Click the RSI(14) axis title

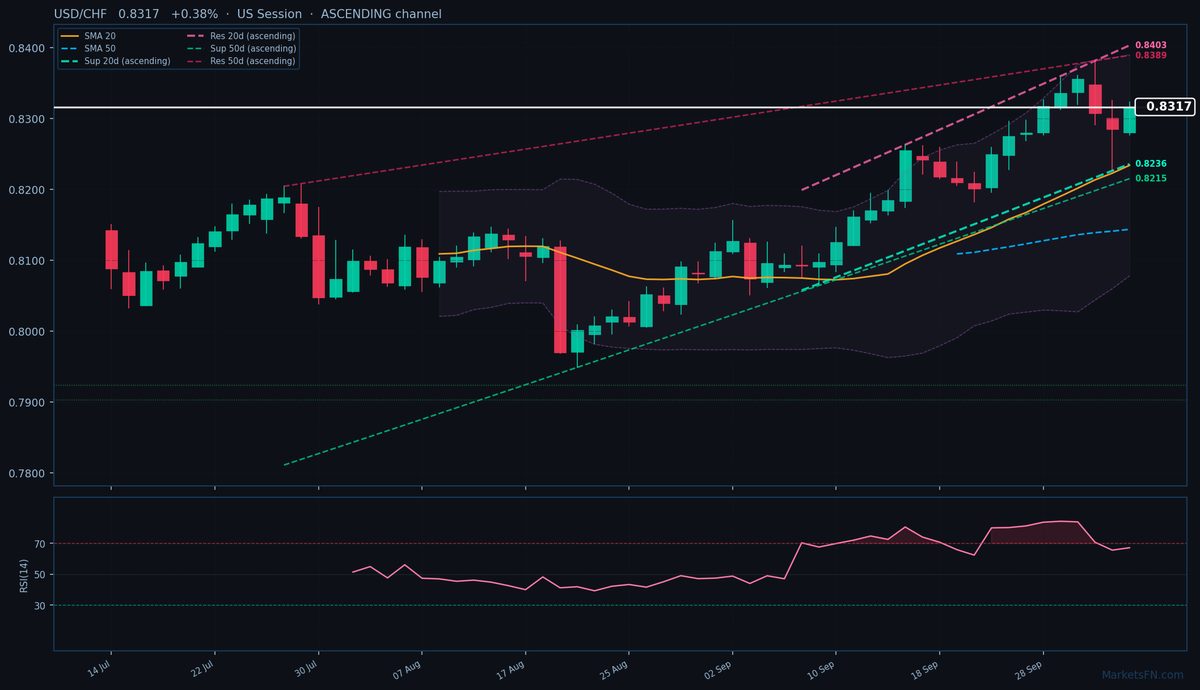coord(24,574)
